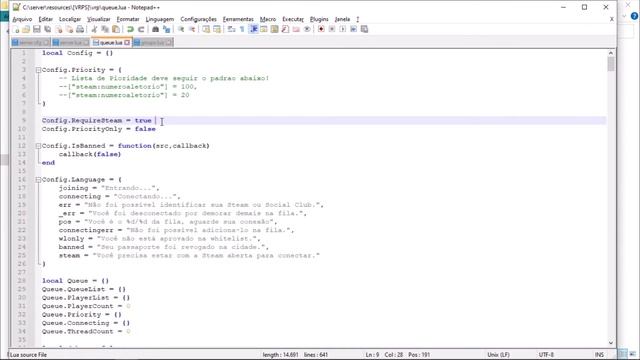The height and width of the screenshot is (360, 640).
Task: Click Run Macro Multiple Times icon
Action: pyautogui.click(x=353, y=29)
